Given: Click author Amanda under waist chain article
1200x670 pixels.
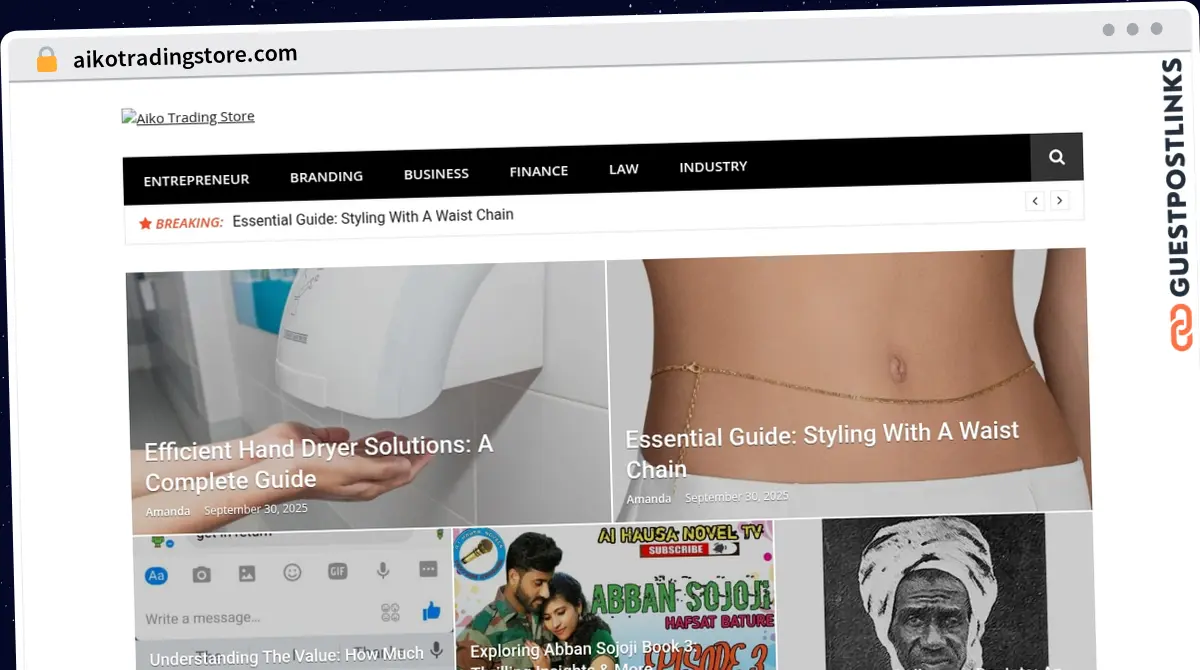Looking at the screenshot, I should click(x=649, y=499).
